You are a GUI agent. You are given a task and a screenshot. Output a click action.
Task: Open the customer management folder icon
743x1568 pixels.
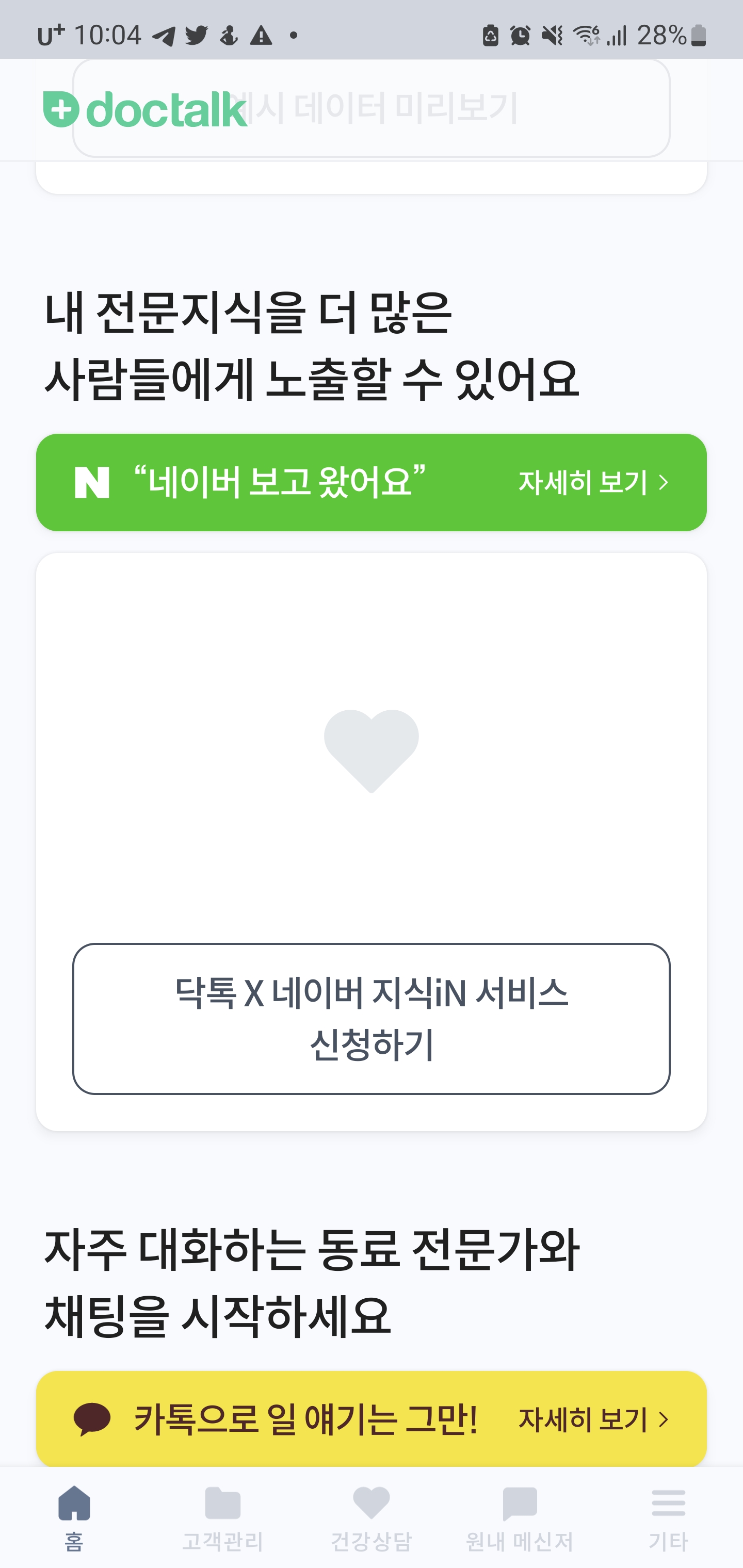[223, 1502]
